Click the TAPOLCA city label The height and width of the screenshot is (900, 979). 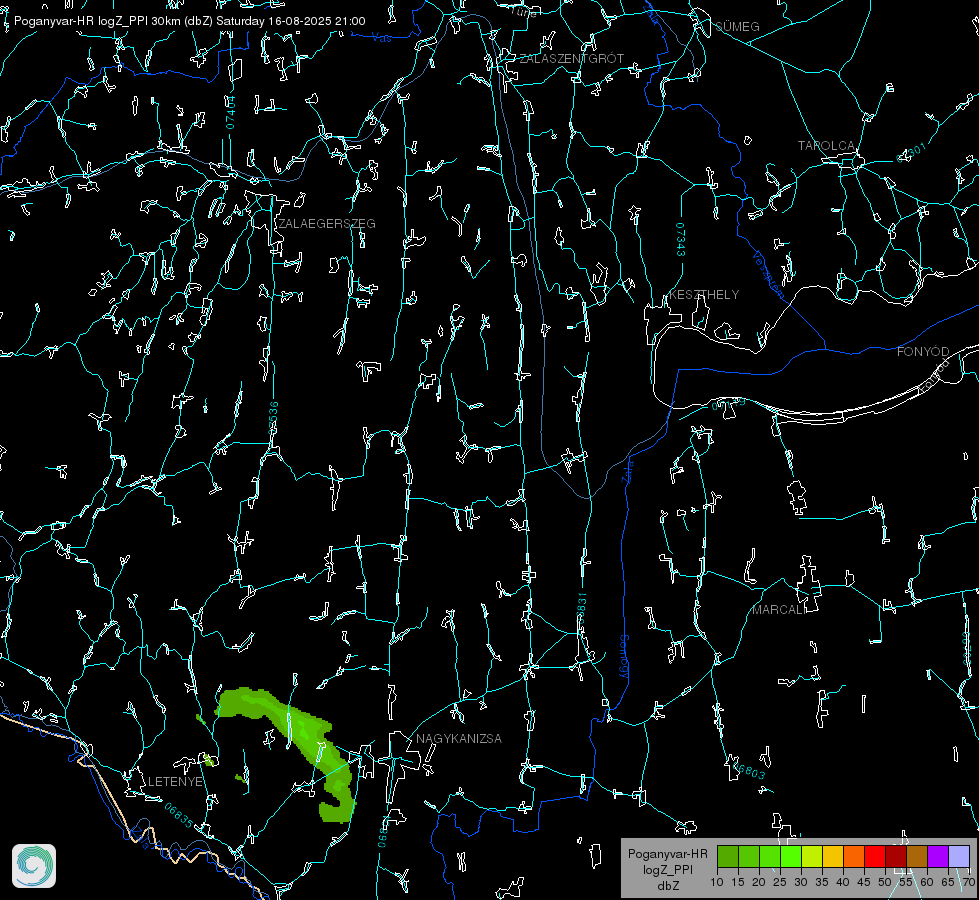click(826, 146)
